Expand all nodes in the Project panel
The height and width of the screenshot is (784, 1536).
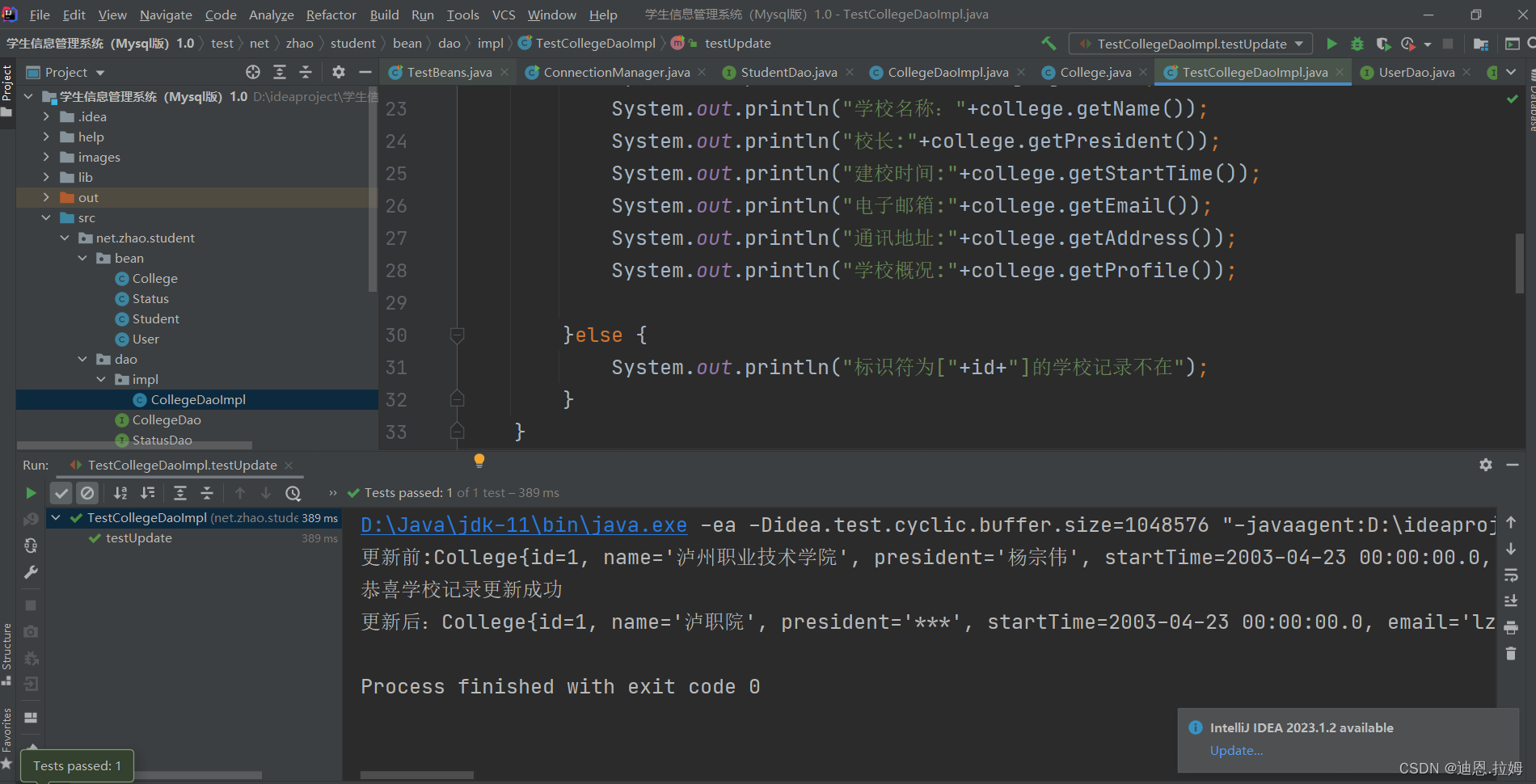click(280, 72)
